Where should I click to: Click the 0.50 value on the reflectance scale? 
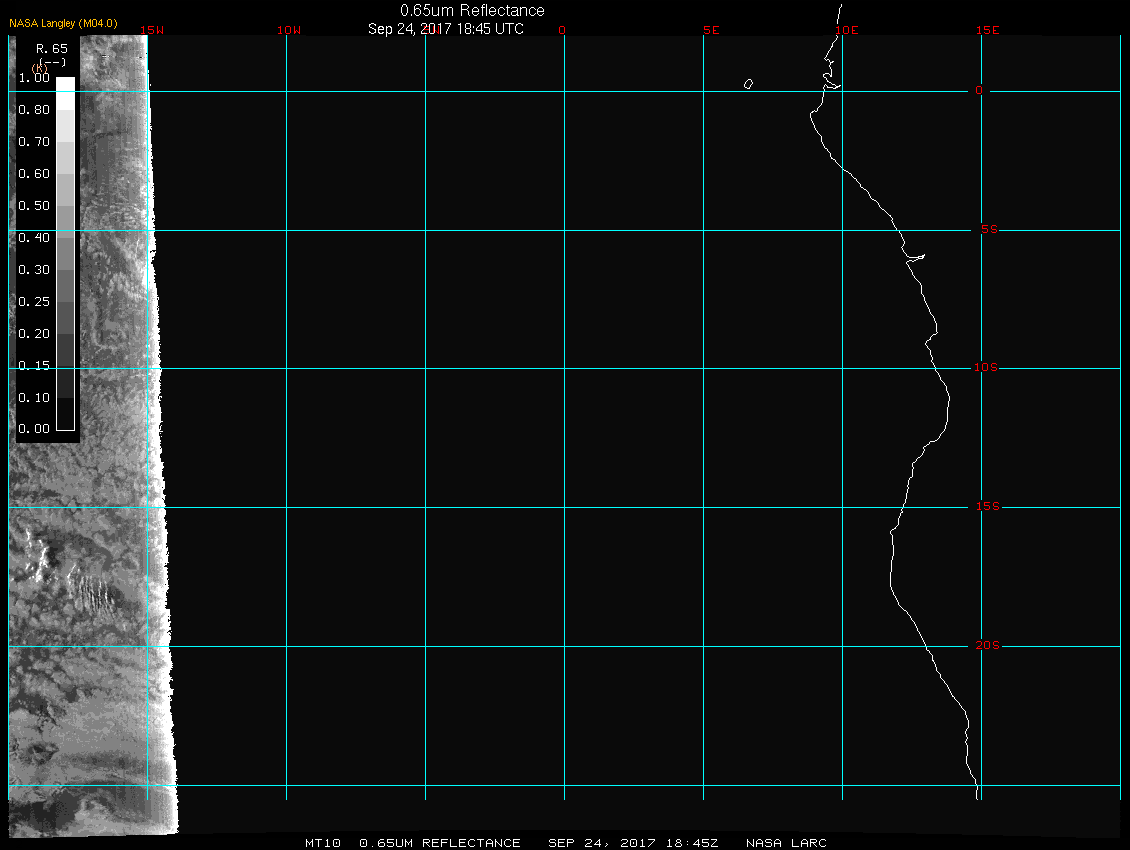tap(34, 206)
